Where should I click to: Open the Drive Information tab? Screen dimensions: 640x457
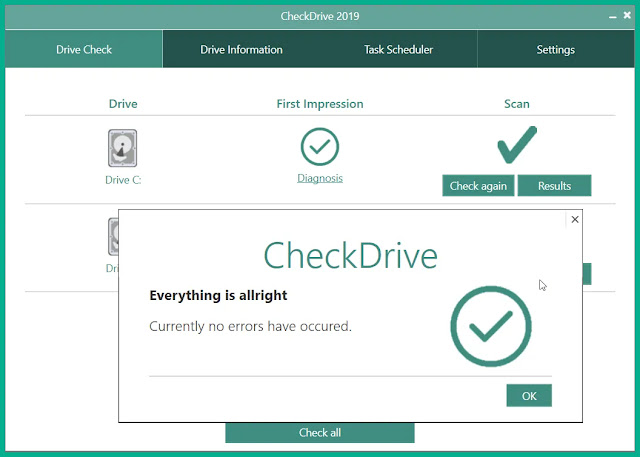pyautogui.click(x=241, y=49)
